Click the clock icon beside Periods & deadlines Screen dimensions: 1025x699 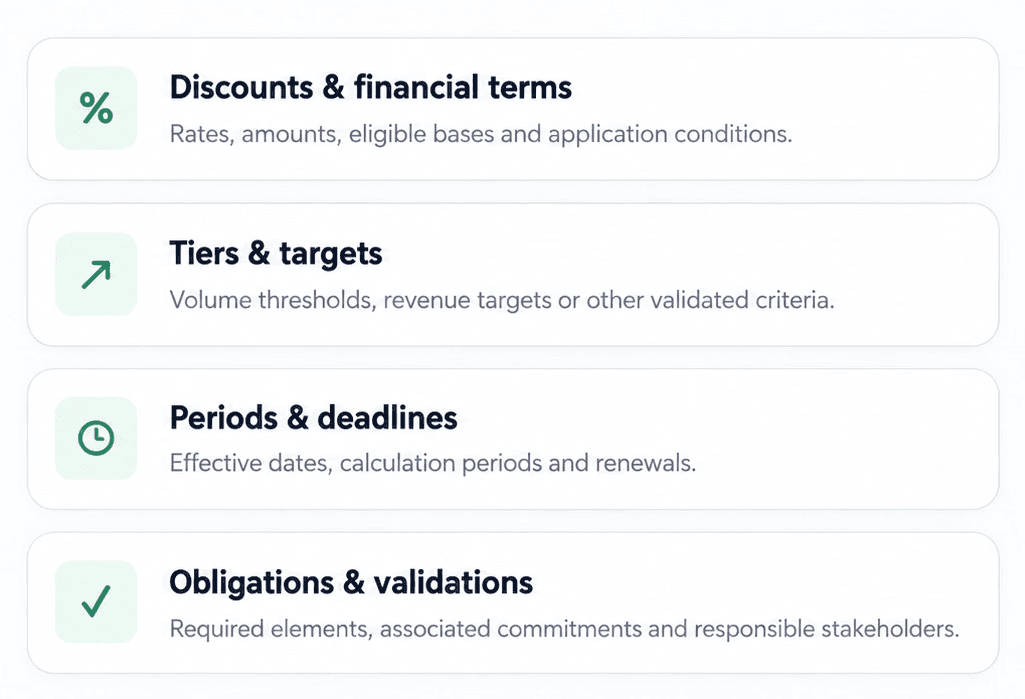(96, 437)
